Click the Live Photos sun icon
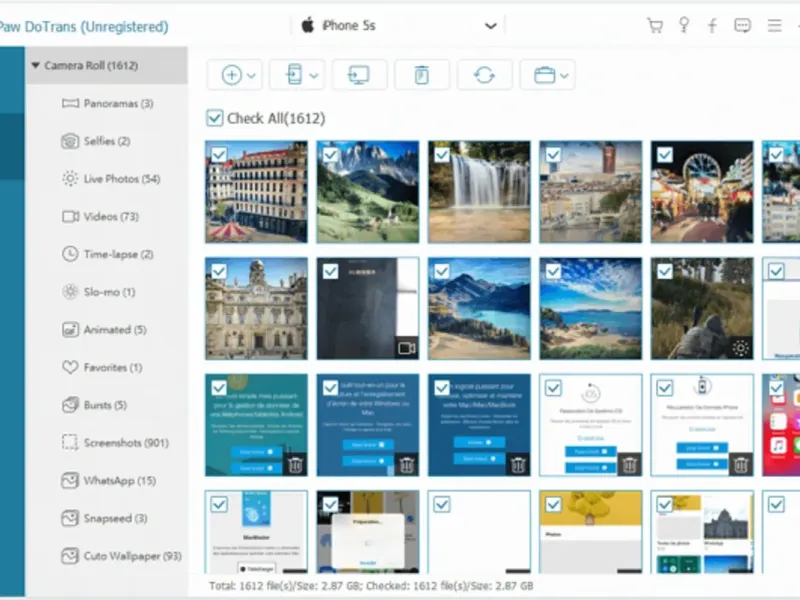This screenshot has width=800, height=600. (x=70, y=179)
